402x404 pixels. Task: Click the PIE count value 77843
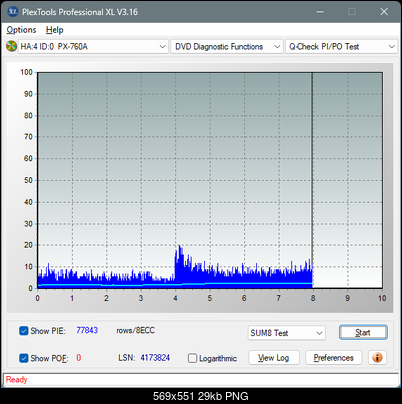pos(87,330)
